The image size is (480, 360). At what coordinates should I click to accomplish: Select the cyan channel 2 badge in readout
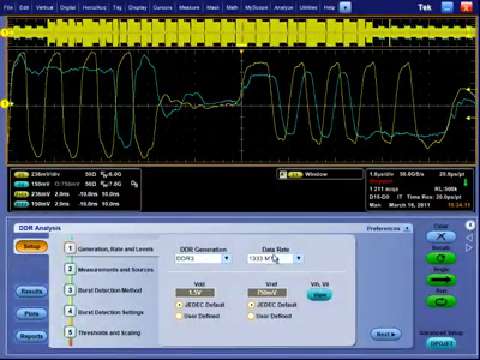pos(21,184)
